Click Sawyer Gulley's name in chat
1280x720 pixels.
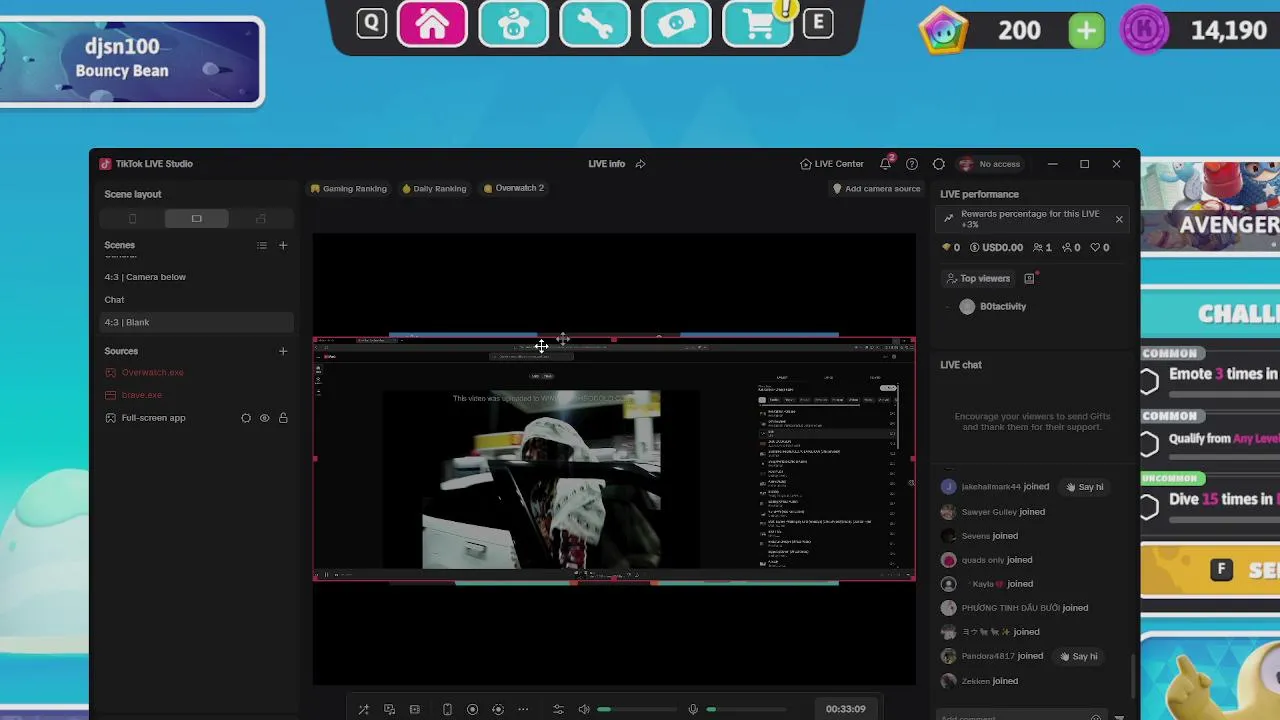pyautogui.click(x=989, y=512)
